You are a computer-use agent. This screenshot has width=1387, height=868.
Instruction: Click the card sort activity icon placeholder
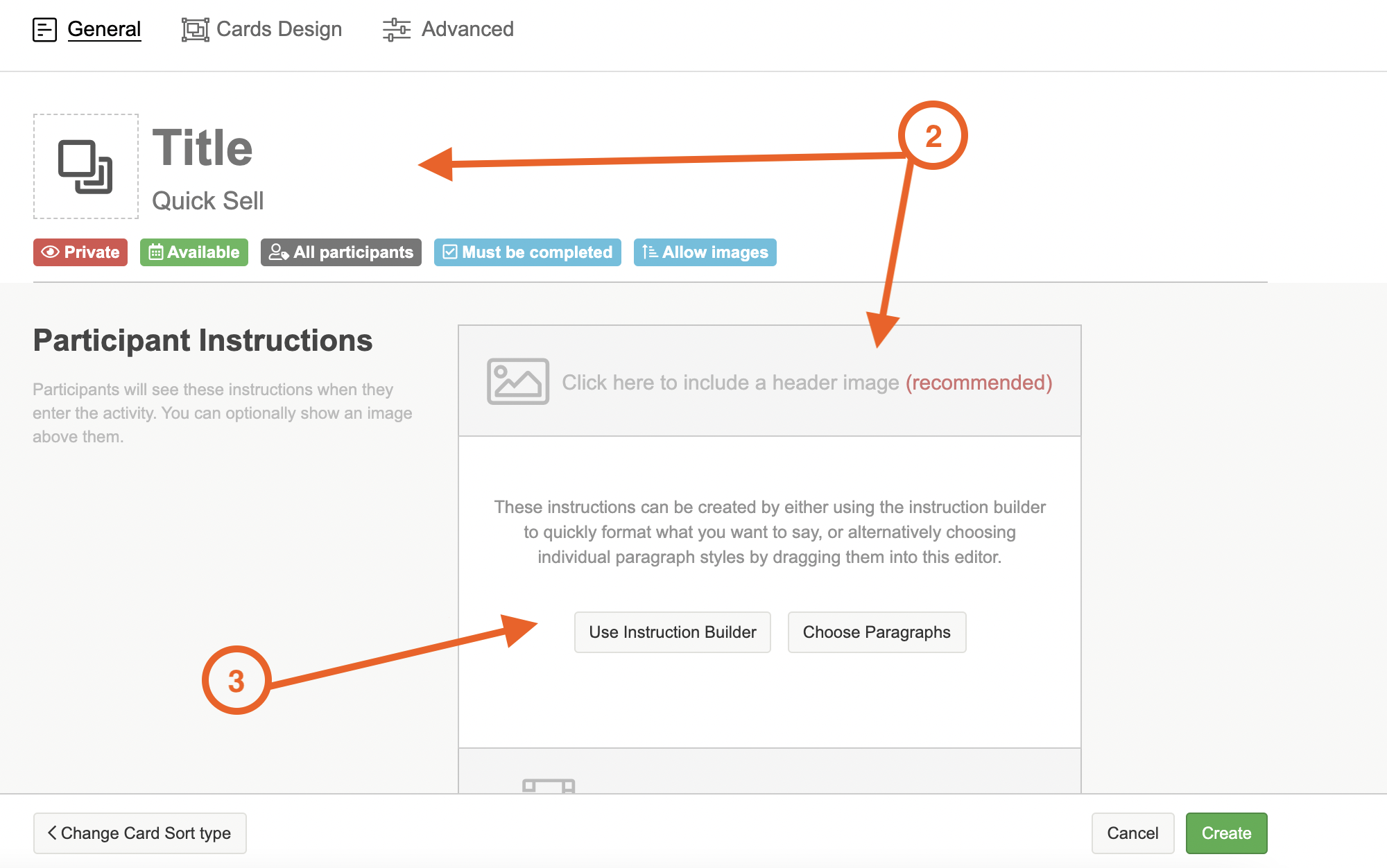click(86, 166)
